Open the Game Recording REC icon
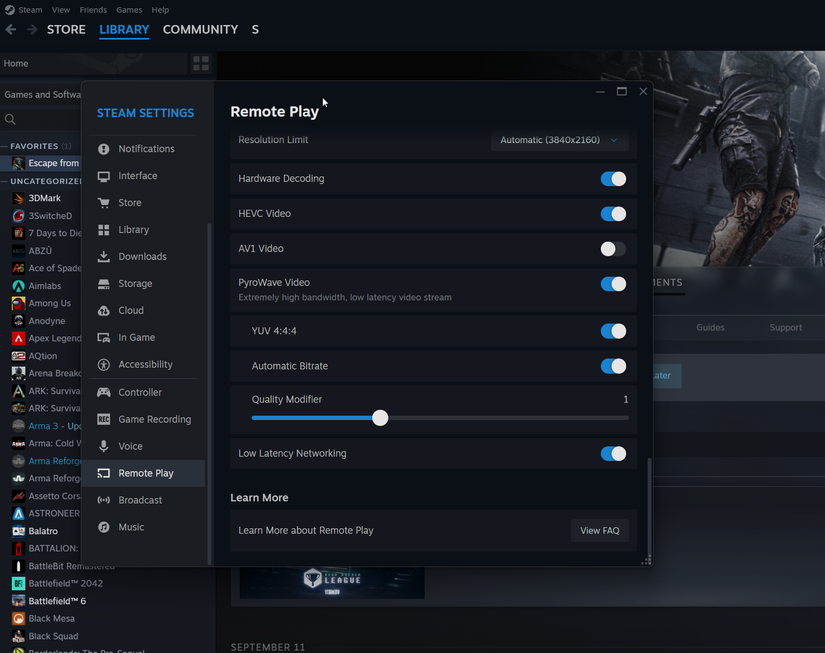The height and width of the screenshot is (653, 825). point(104,419)
